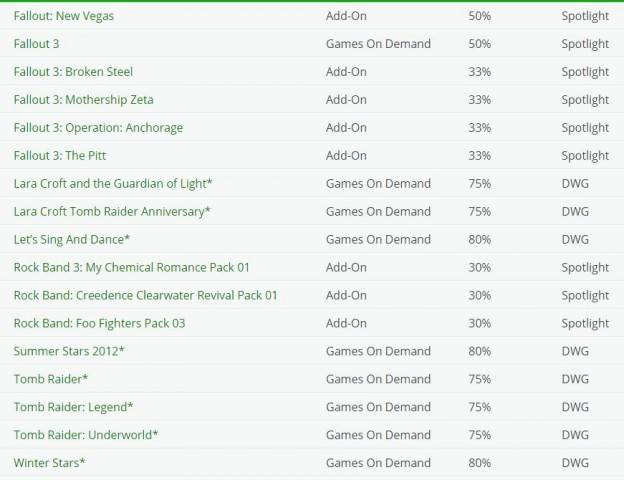Image resolution: width=624 pixels, height=480 pixels.
Task: Select DWG cell in Winter Stars row
Action: (575, 463)
